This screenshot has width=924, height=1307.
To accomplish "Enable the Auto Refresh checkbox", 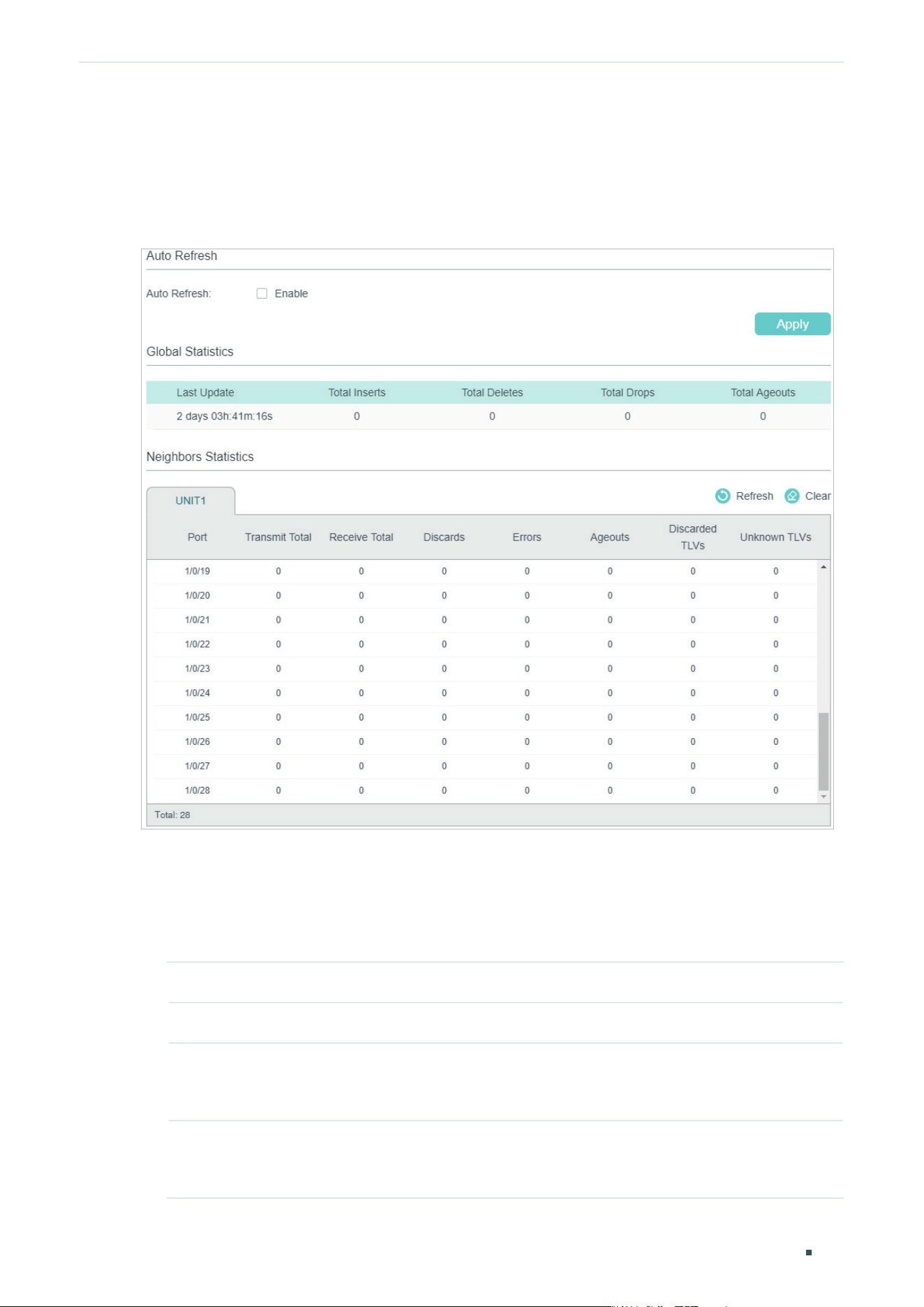I will 262,293.
